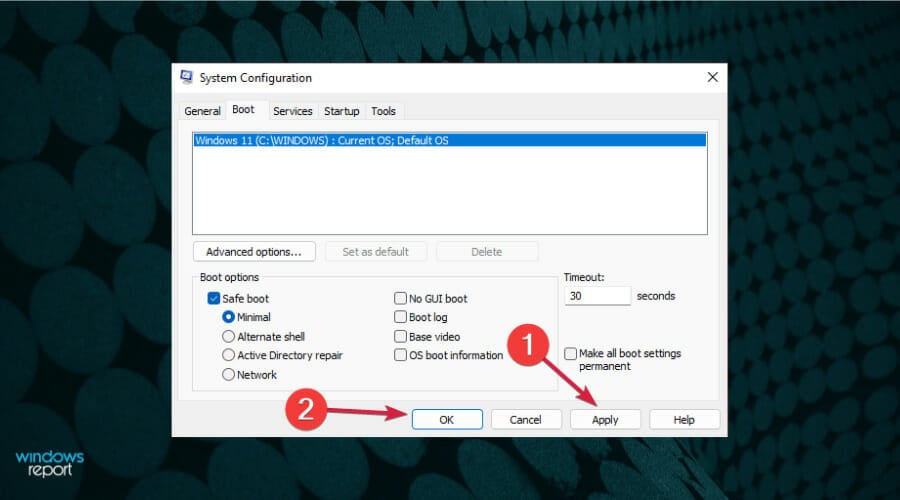This screenshot has width=900, height=500.
Task: Enable the Boot log checkbox
Action: click(x=401, y=317)
